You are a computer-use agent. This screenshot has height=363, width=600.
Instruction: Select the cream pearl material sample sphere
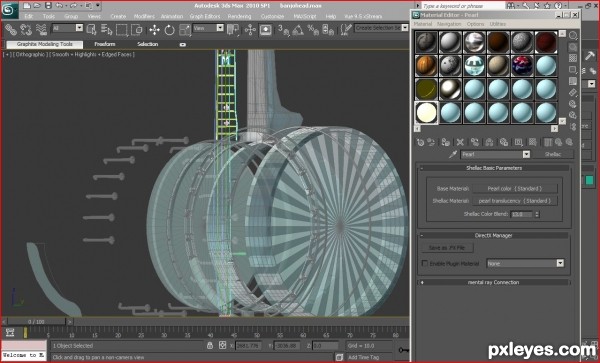tap(426, 112)
